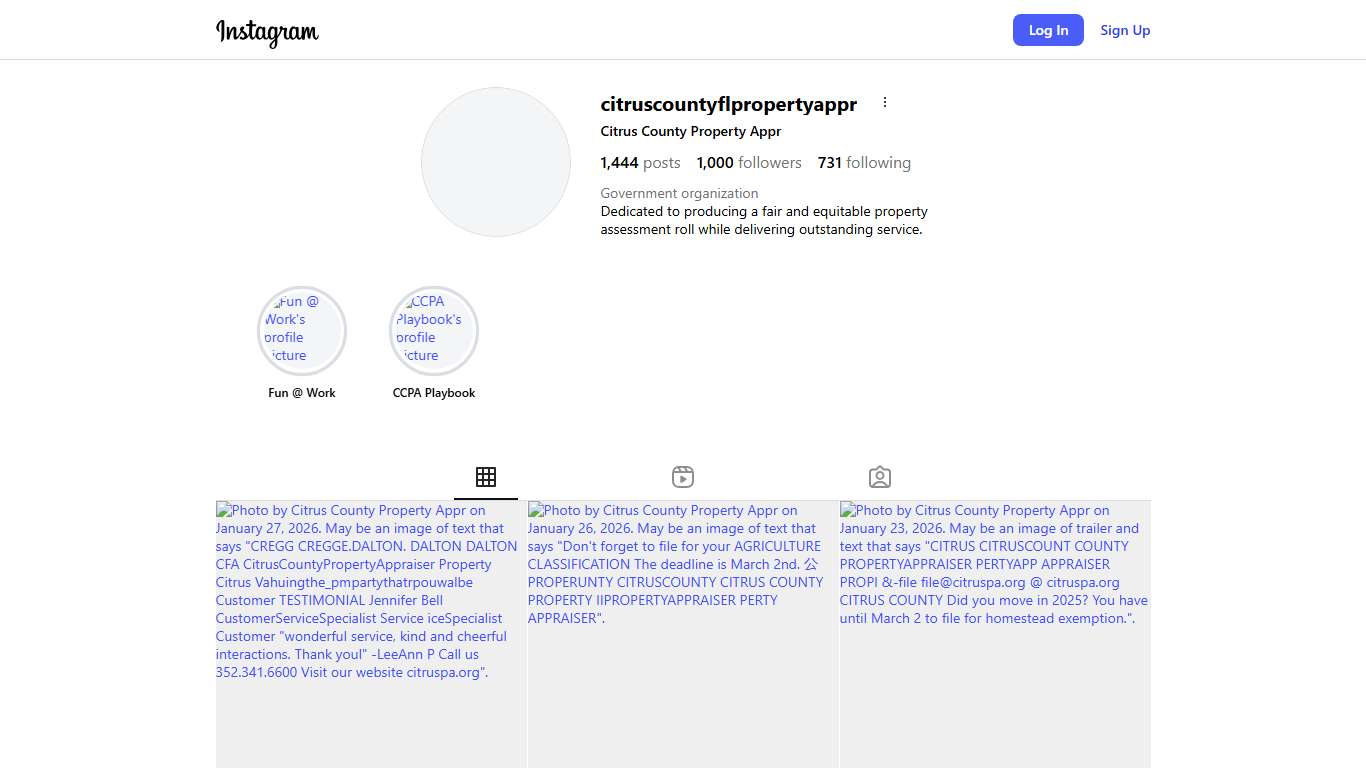Open the CCPA Playbook highlight circle
Screen dimensions: 1366x768
(434, 330)
